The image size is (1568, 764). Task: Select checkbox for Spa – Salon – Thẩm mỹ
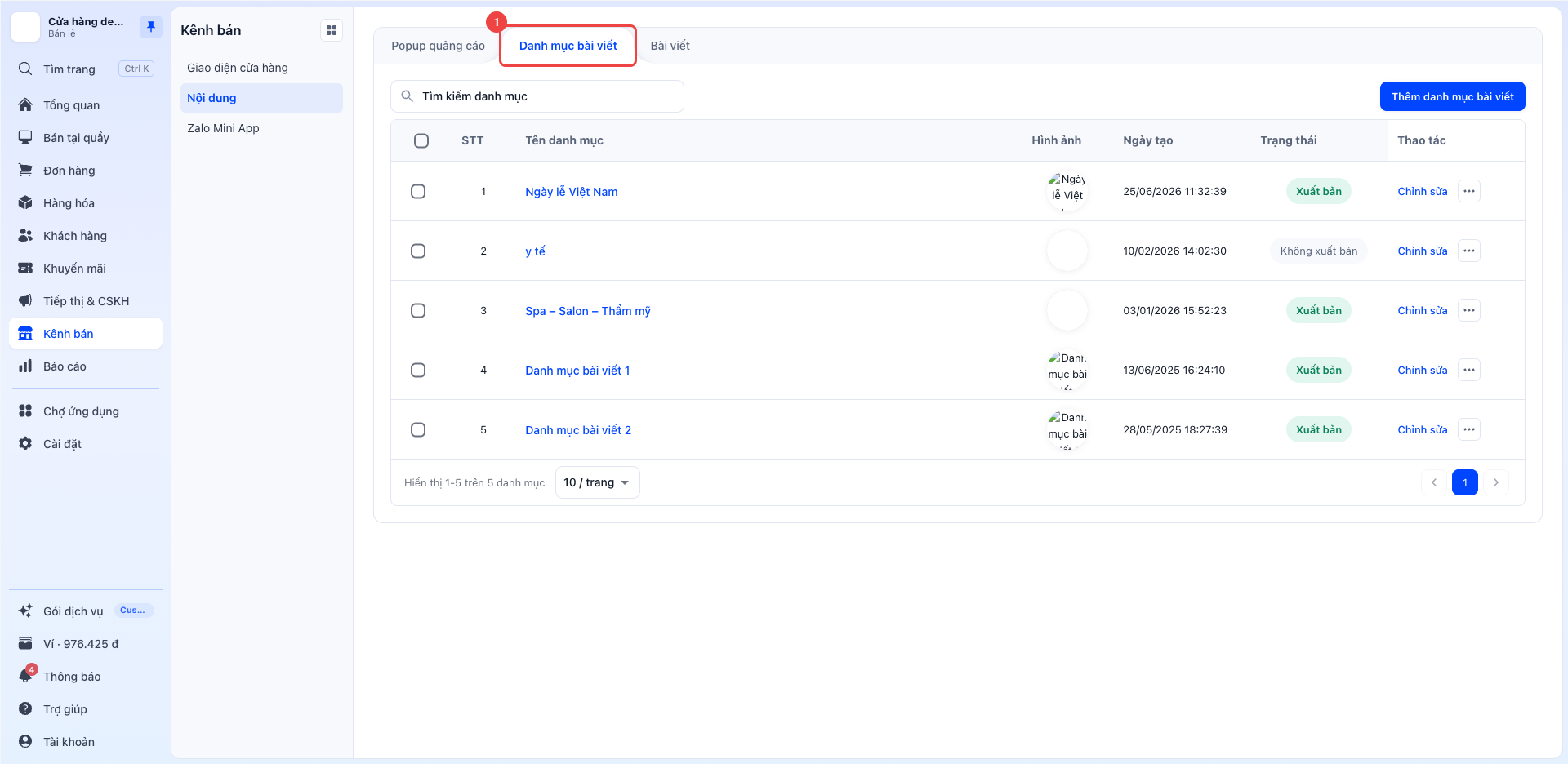tap(418, 310)
